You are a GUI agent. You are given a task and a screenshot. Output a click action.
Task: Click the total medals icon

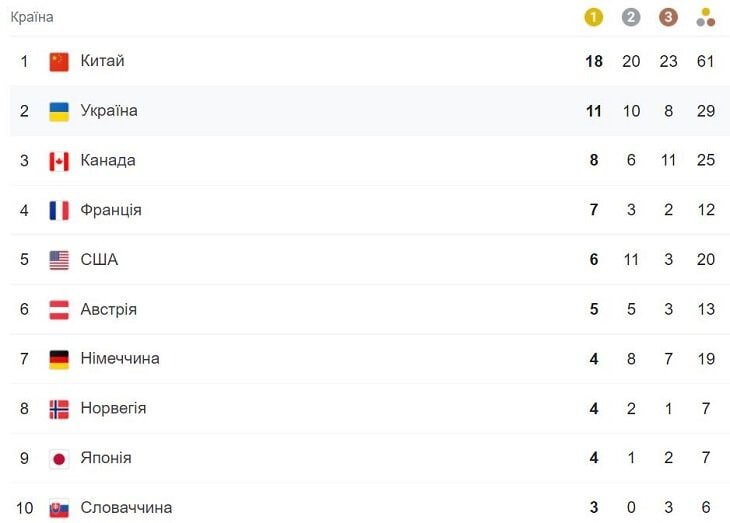(705, 18)
